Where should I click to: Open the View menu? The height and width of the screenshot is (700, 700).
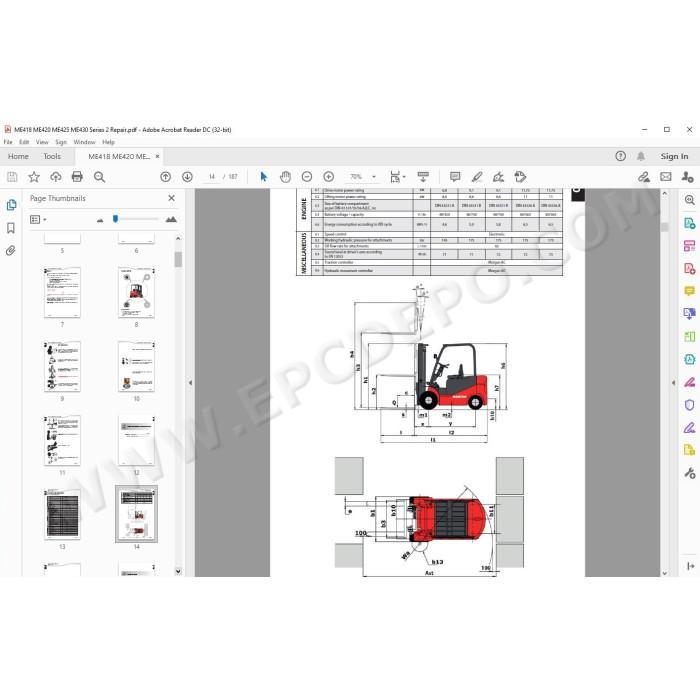pyautogui.click(x=42, y=142)
